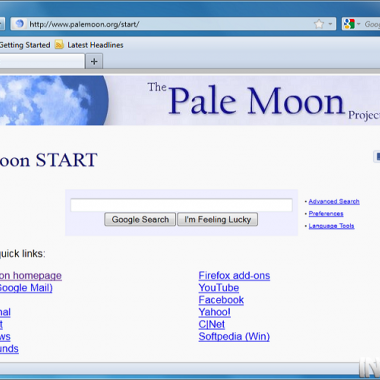Screen dimensions: 380x380
Task: Open the Preferences link
Action: point(326,214)
